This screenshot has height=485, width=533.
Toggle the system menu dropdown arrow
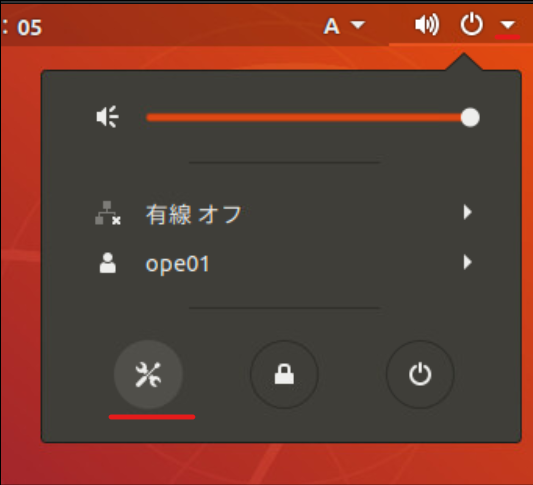[508, 25]
